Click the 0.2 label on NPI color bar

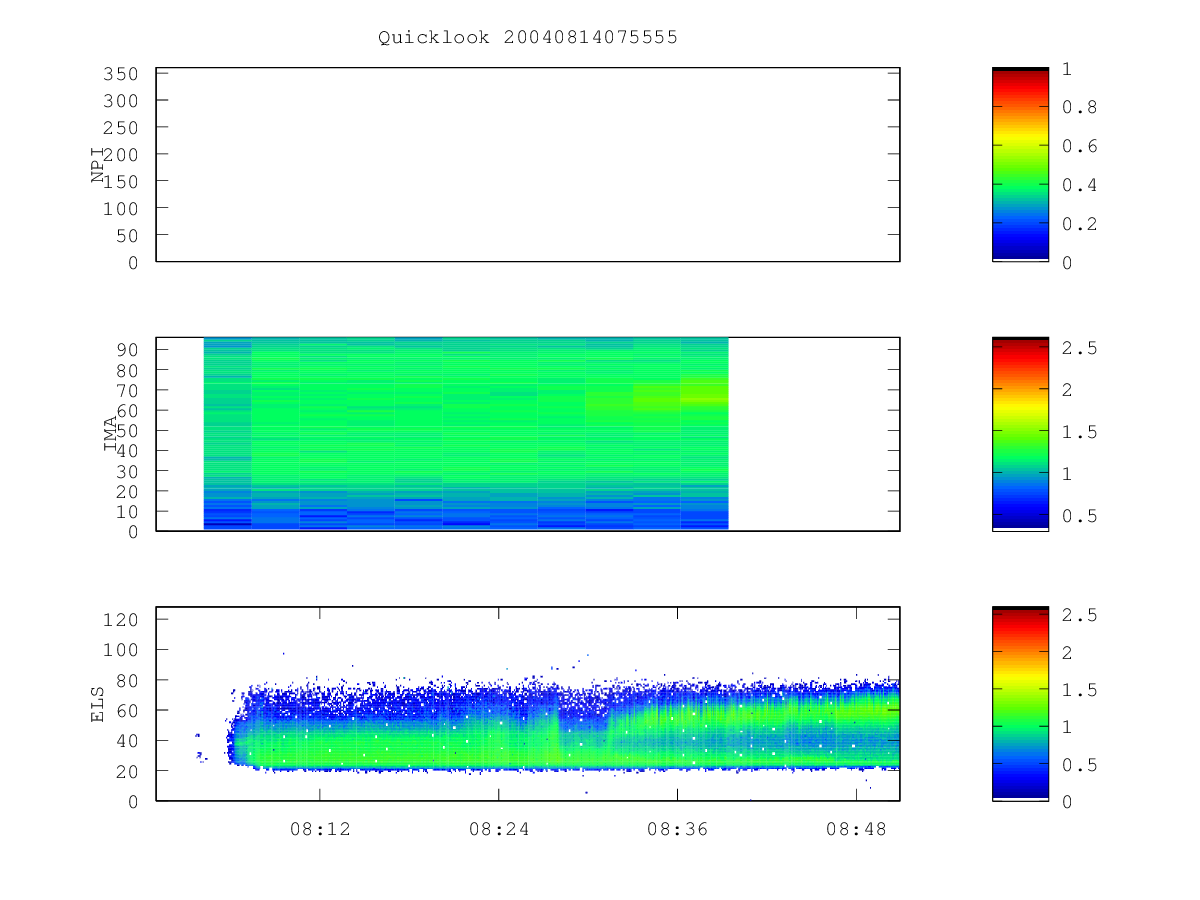1080,223
